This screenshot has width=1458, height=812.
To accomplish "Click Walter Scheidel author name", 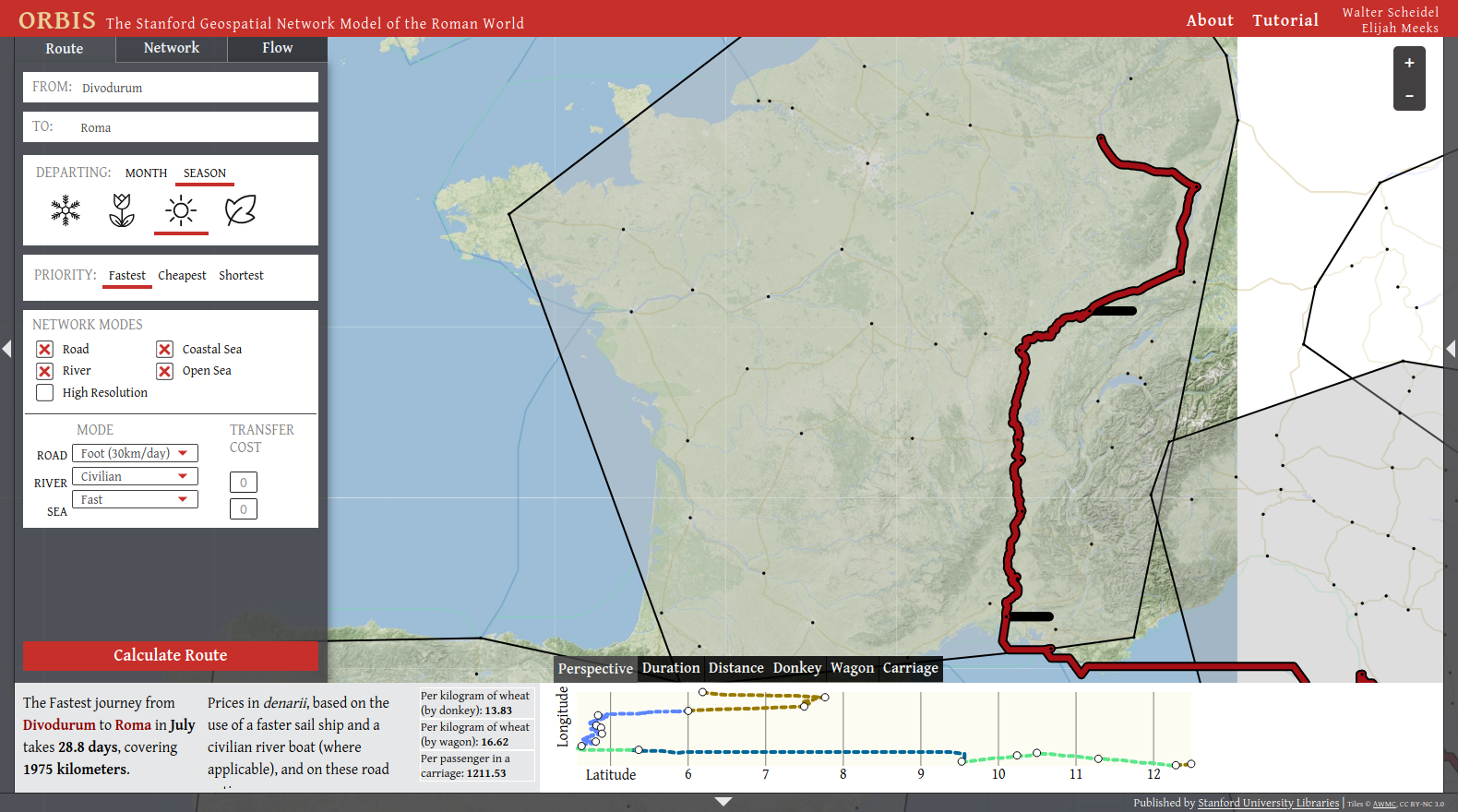I will pos(1391,12).
